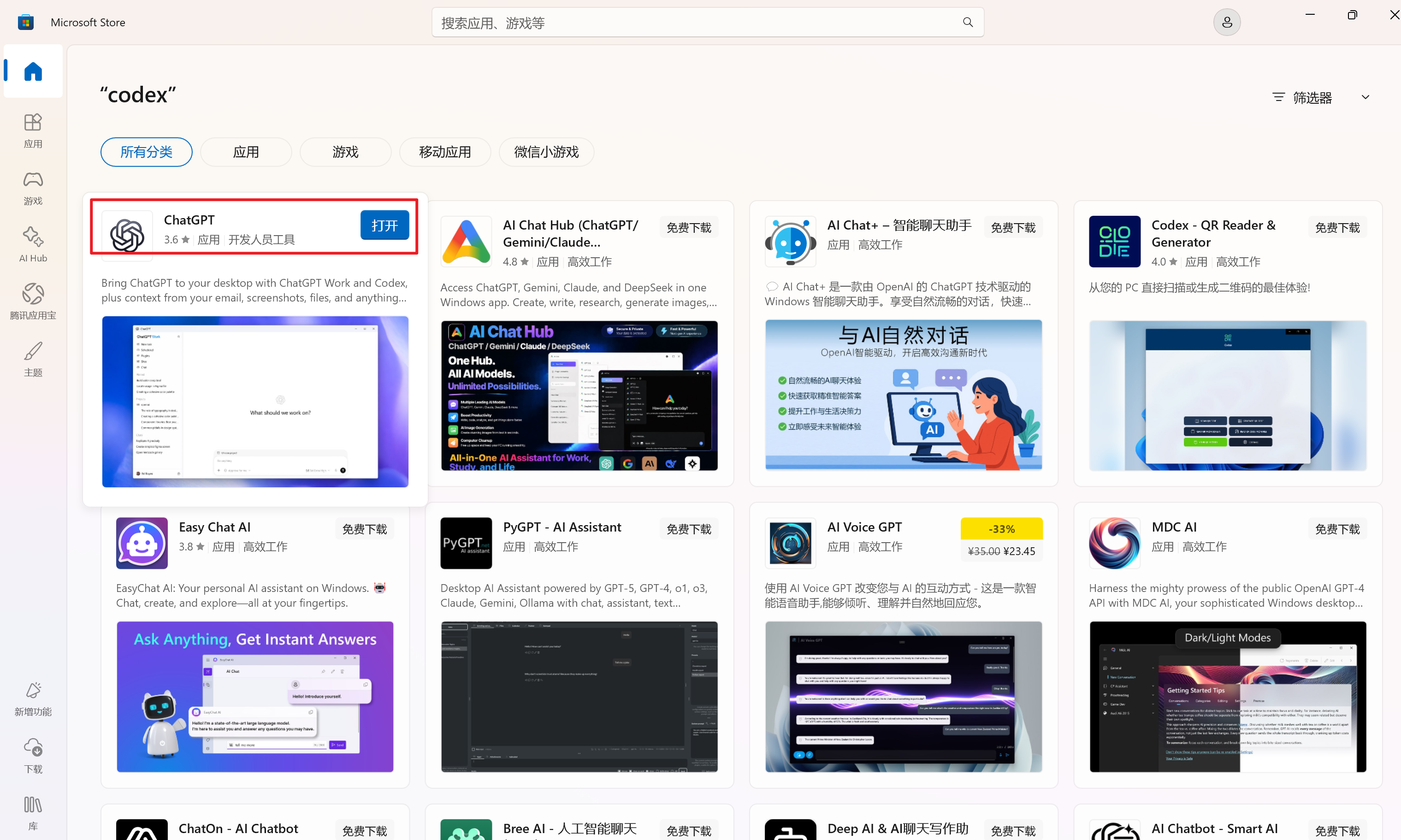
Task: Click 免费下载 for AI Chat Hub
Action: pyautogui.click(x=689, y=228)
